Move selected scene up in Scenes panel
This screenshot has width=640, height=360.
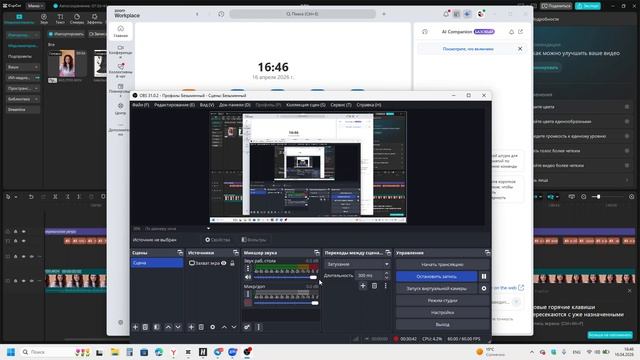pyautogui.click(x=168, y=327)
